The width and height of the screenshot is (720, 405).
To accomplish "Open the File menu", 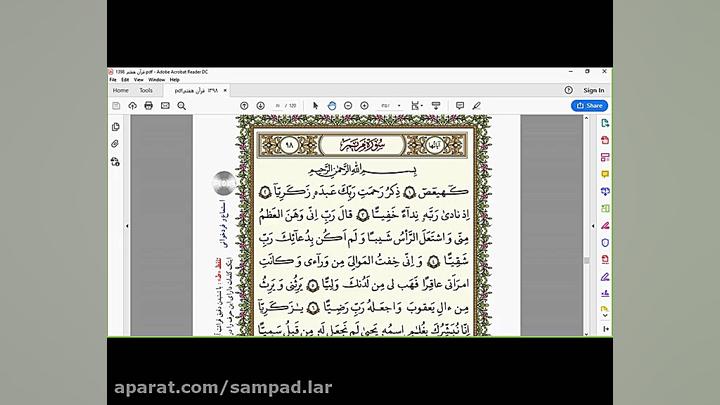I will pyautogui.click(x=113, y=79).
